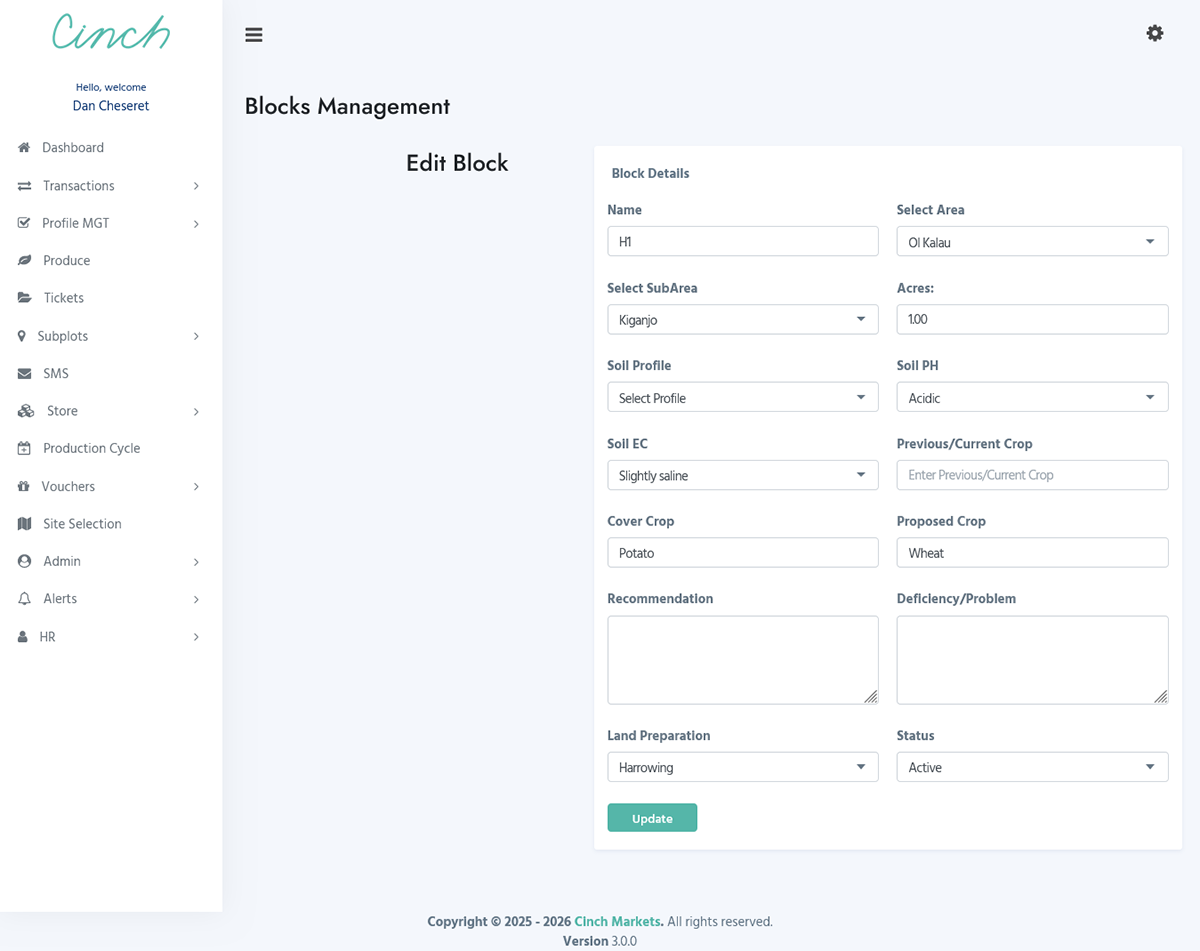Open the Tickets icon in the navigation
1200x951 pixels.
tap(22, 297)
